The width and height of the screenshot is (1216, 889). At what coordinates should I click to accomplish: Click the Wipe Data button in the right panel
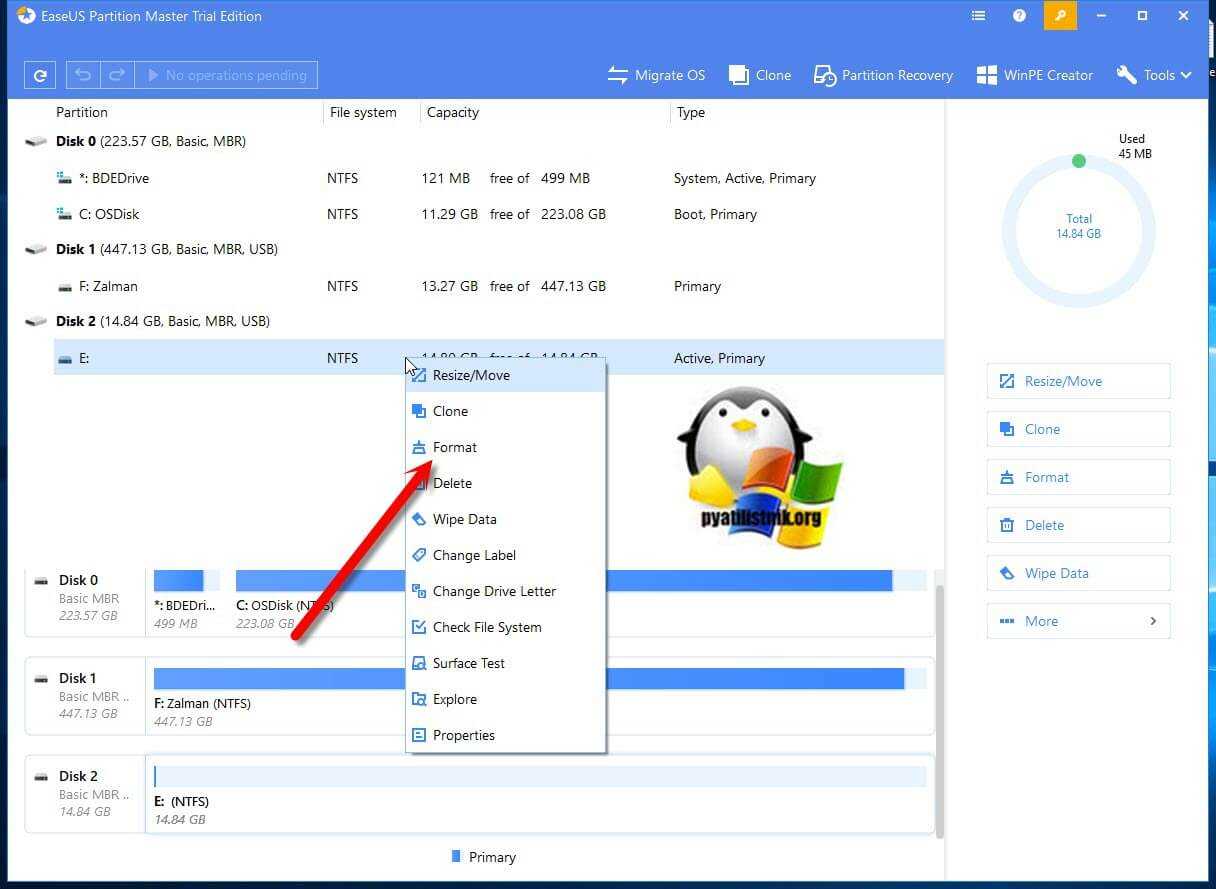pos(1078,573)
